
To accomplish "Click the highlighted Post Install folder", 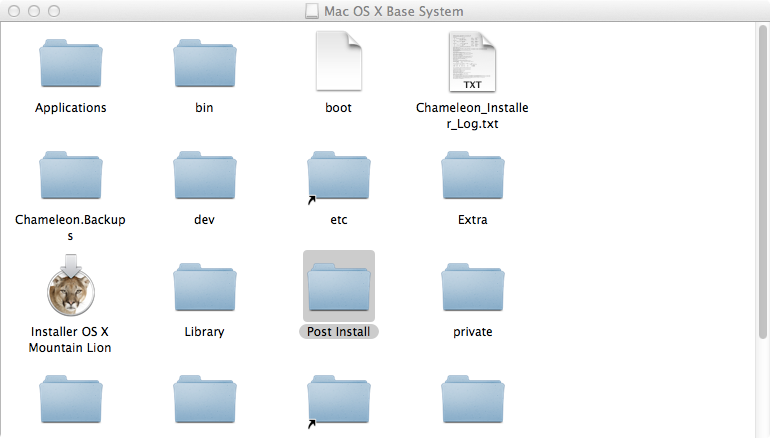I will click(x=338, y=287).
